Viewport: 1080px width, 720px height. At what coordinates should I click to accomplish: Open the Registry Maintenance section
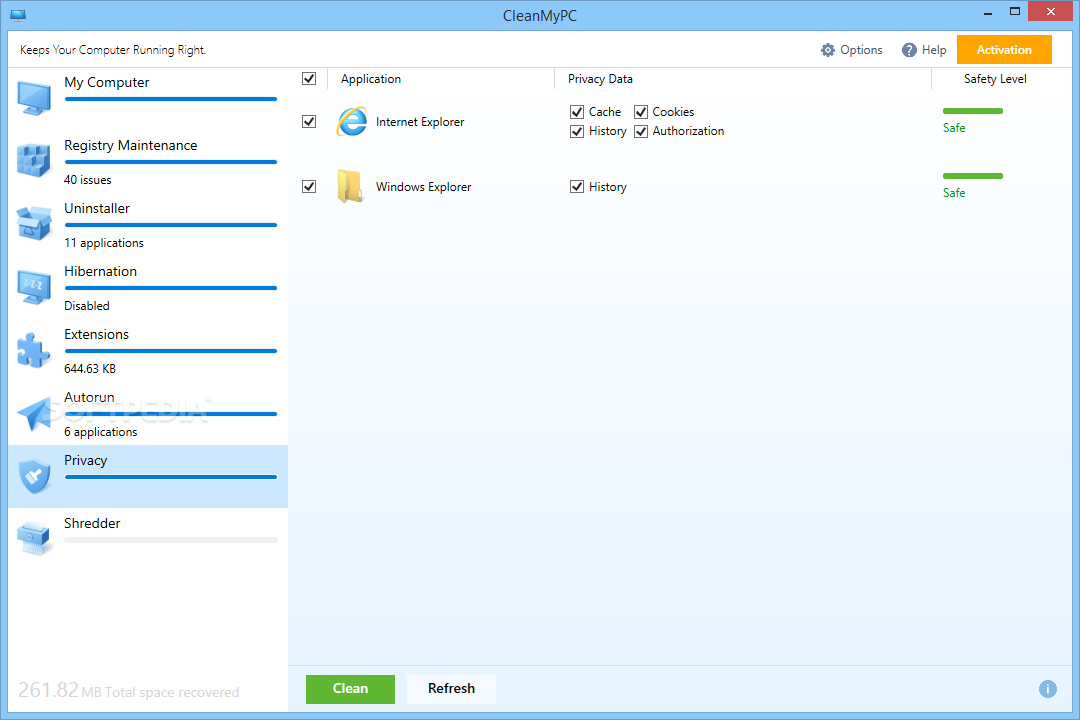tap(148, 161)
